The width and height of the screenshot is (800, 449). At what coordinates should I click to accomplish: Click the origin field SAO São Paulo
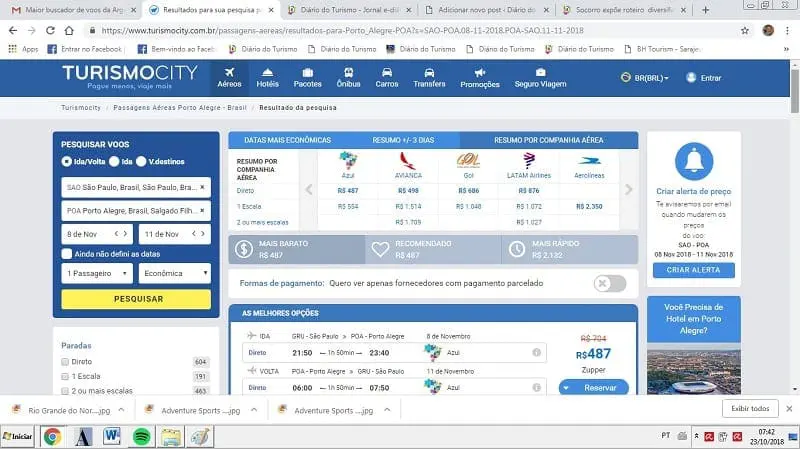[136, 187]
